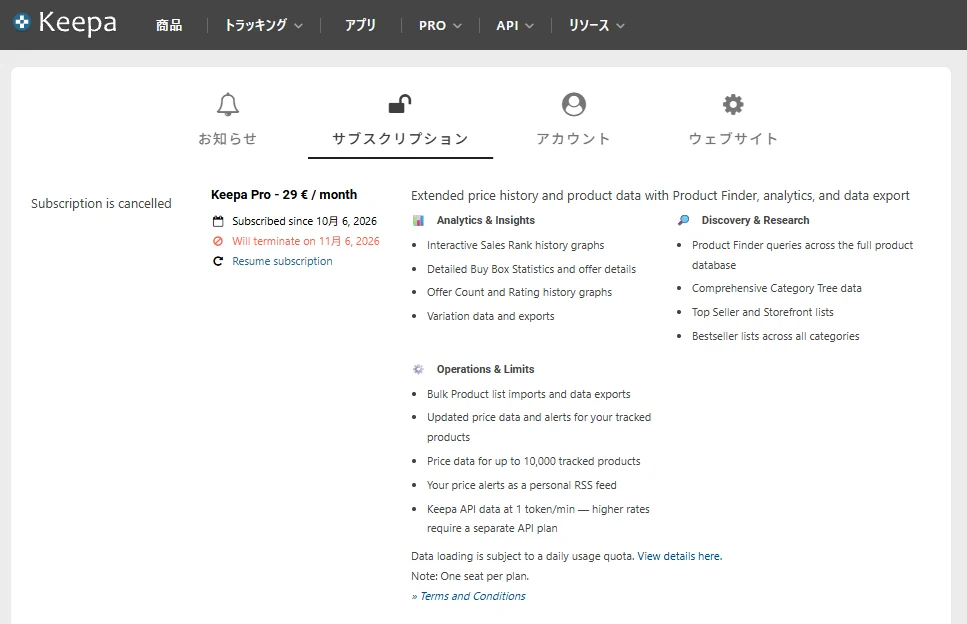Click the user profile アカウント icon
This screenshot has width=967, height=624.
[x=574, y=104]
